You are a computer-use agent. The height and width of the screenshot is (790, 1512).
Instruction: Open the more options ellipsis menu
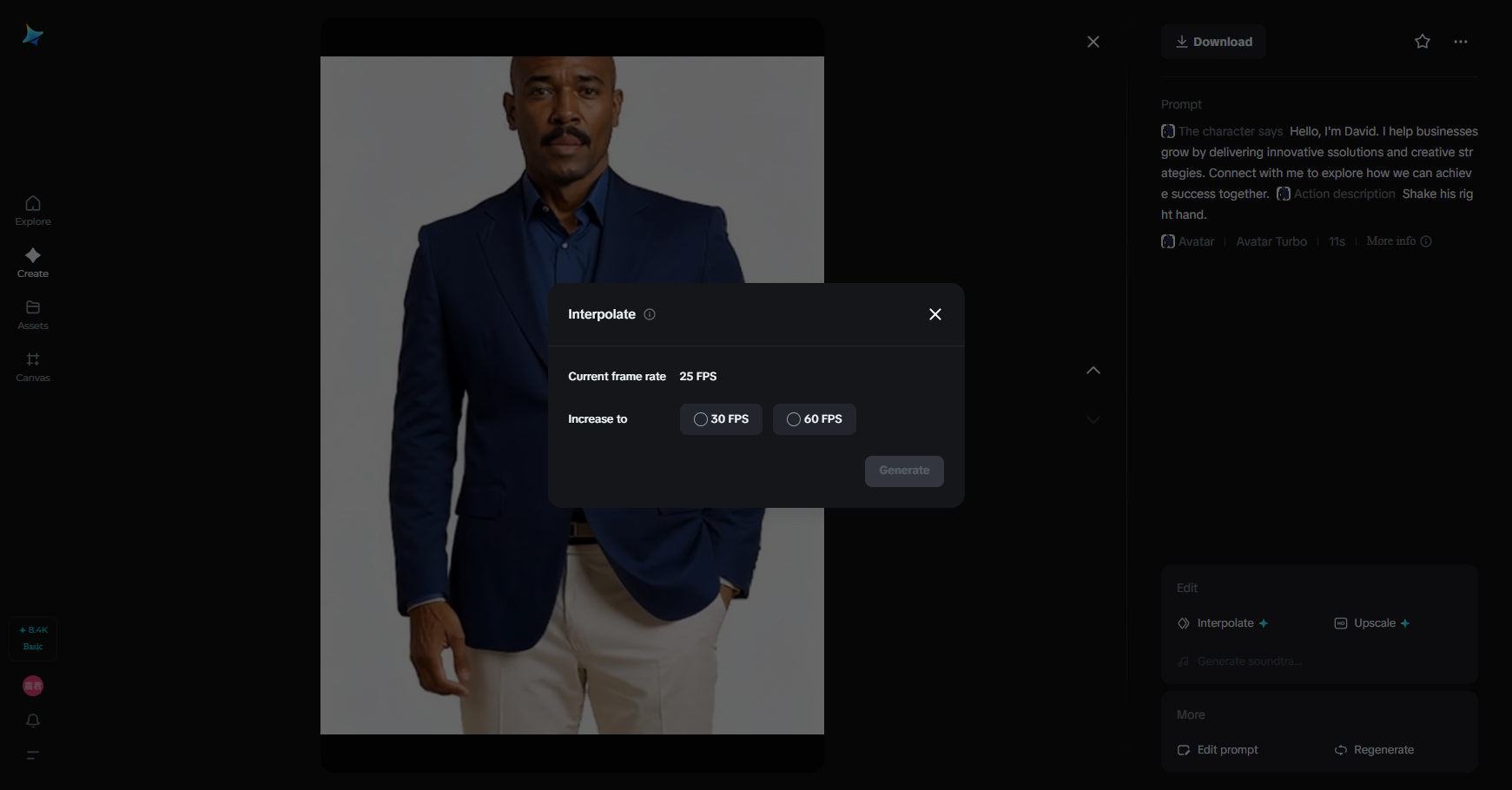tap(1461, 42)
